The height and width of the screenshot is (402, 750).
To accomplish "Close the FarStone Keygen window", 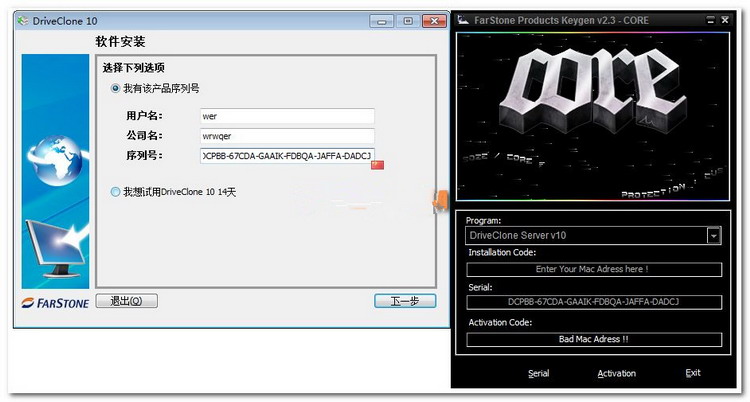I will tap(725, 20).
